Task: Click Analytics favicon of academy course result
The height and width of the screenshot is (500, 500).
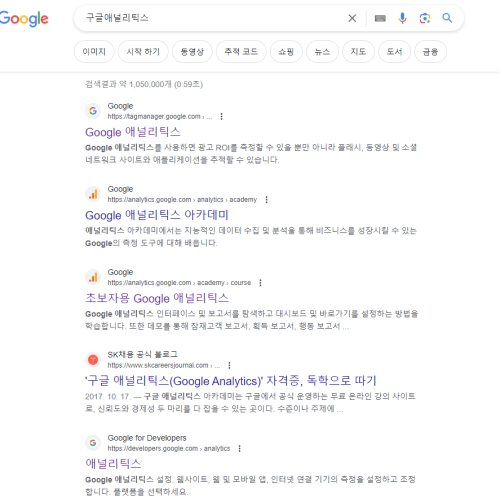Action: (93, 277)
